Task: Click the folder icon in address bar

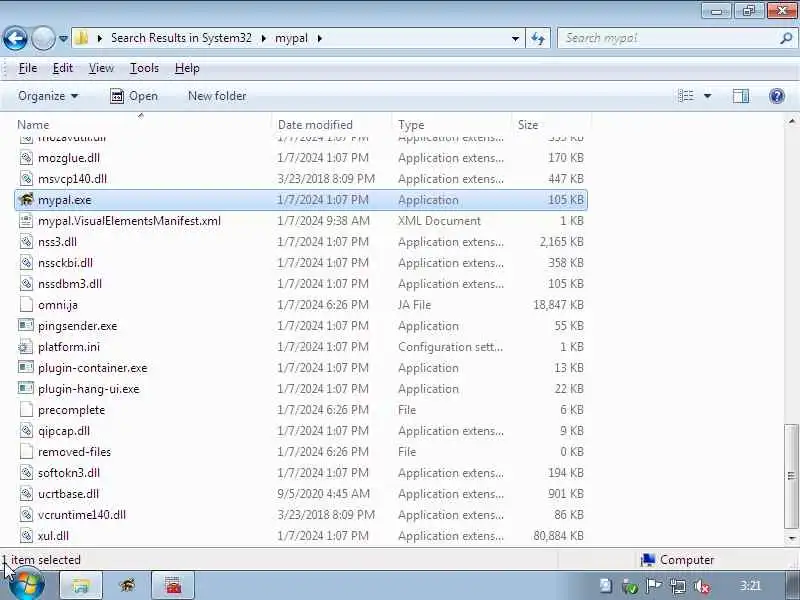Action: tap(82, 38)
